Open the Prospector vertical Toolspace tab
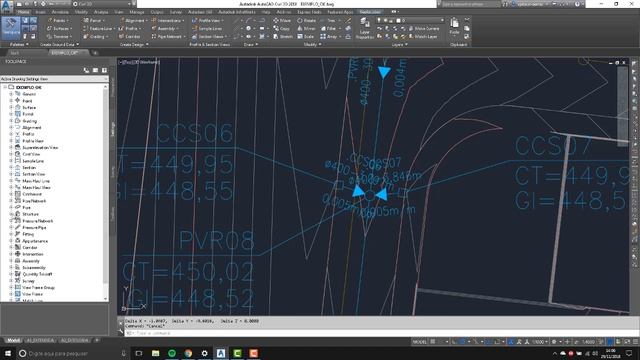Screen dimensions: 640x360 (113, 88)
